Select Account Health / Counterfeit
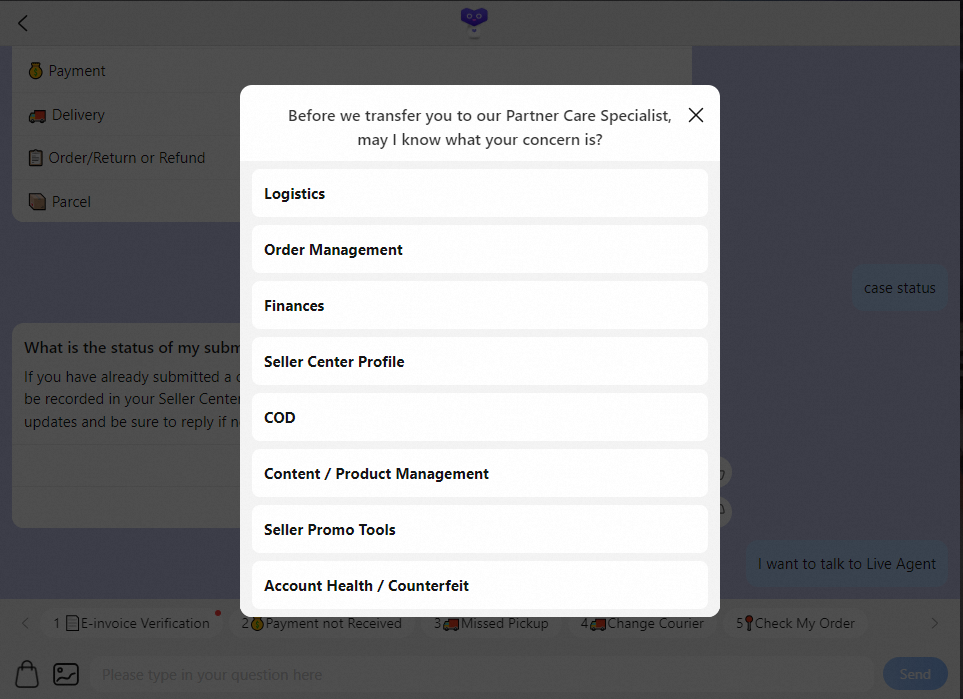Image resolution: width=963 pixels, height=699 pixels. [x=479, y=586]
